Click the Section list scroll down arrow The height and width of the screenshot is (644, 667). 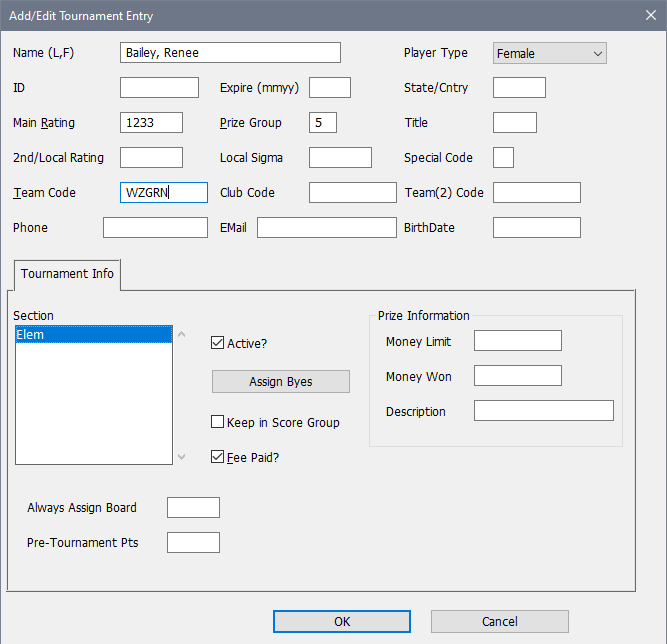[x=181, y=456]
